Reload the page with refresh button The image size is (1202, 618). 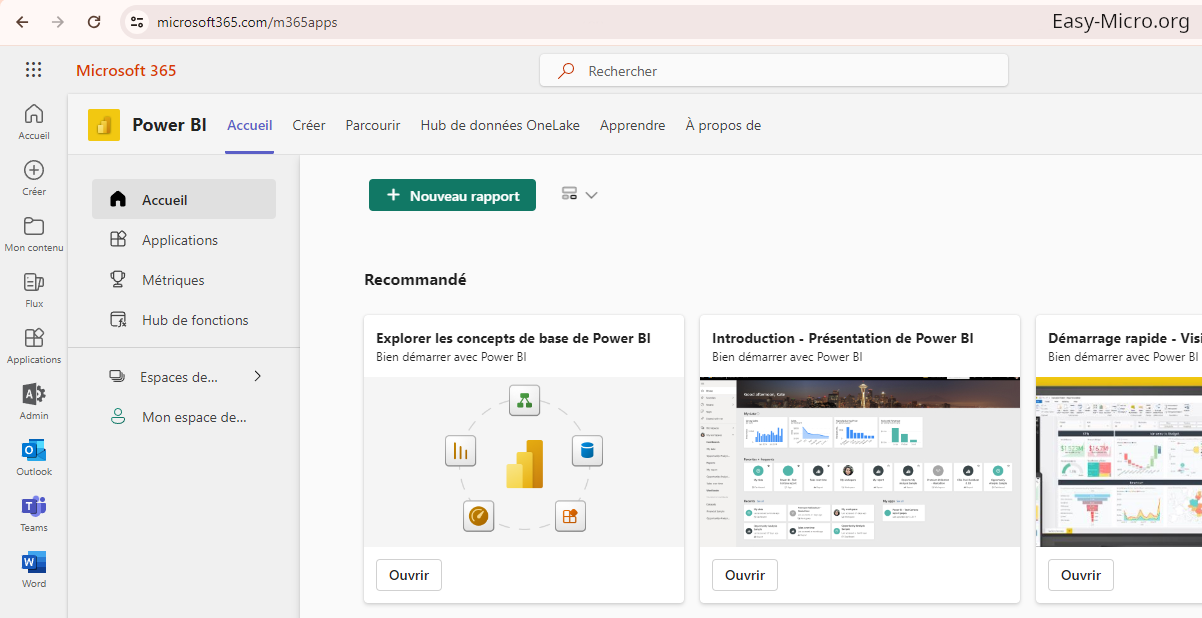pyautogui.click(x=94, y=22)
